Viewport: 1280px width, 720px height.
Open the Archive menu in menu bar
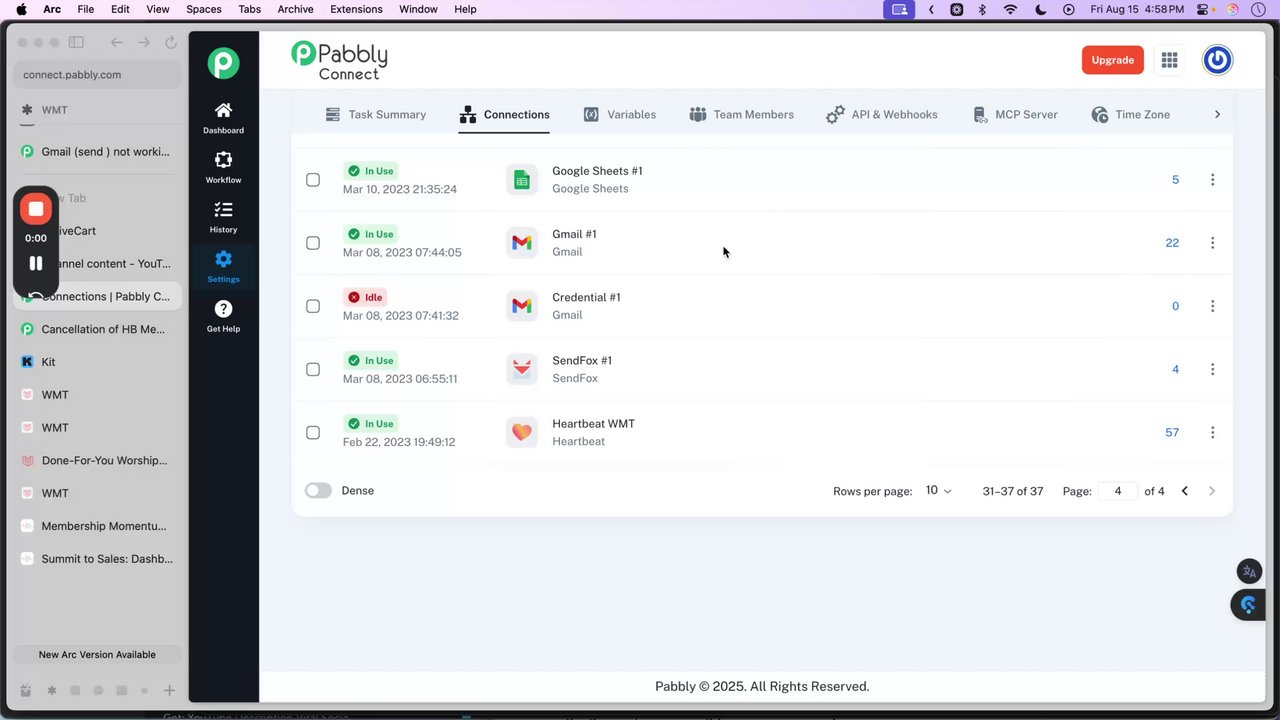295,9
